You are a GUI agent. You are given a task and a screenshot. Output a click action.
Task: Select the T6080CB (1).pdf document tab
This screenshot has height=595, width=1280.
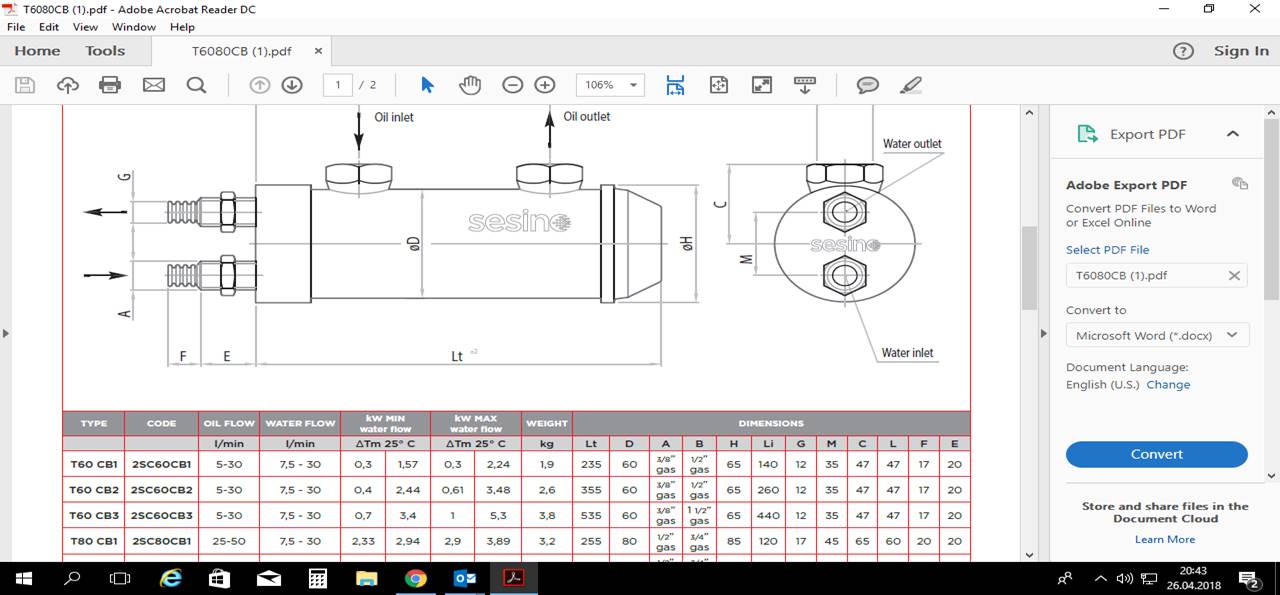point(242,51)
